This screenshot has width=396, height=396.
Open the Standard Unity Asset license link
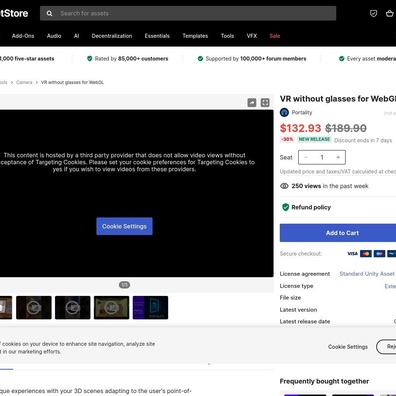[367, 274]
